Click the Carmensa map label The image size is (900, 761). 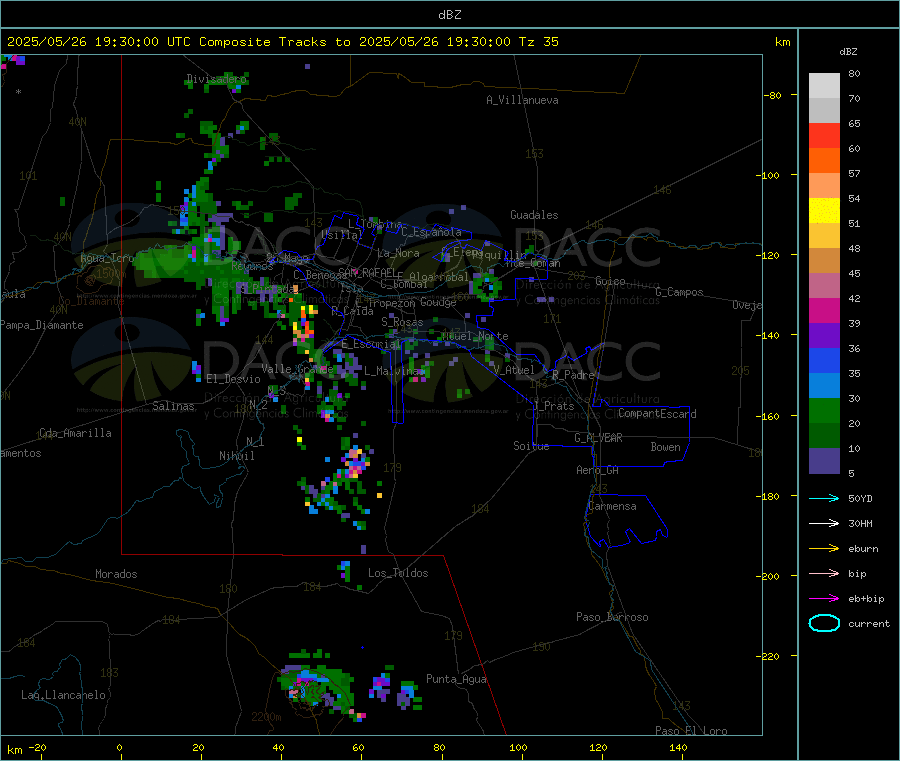tap(612, 506)
